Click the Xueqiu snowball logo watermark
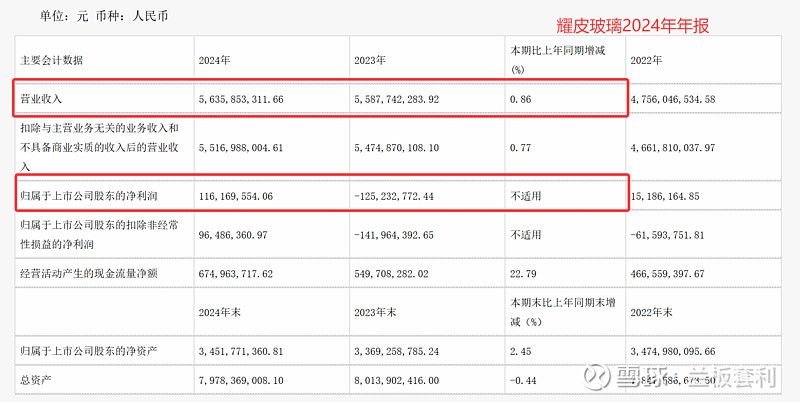The image size is (800, 402). point(599,378)
